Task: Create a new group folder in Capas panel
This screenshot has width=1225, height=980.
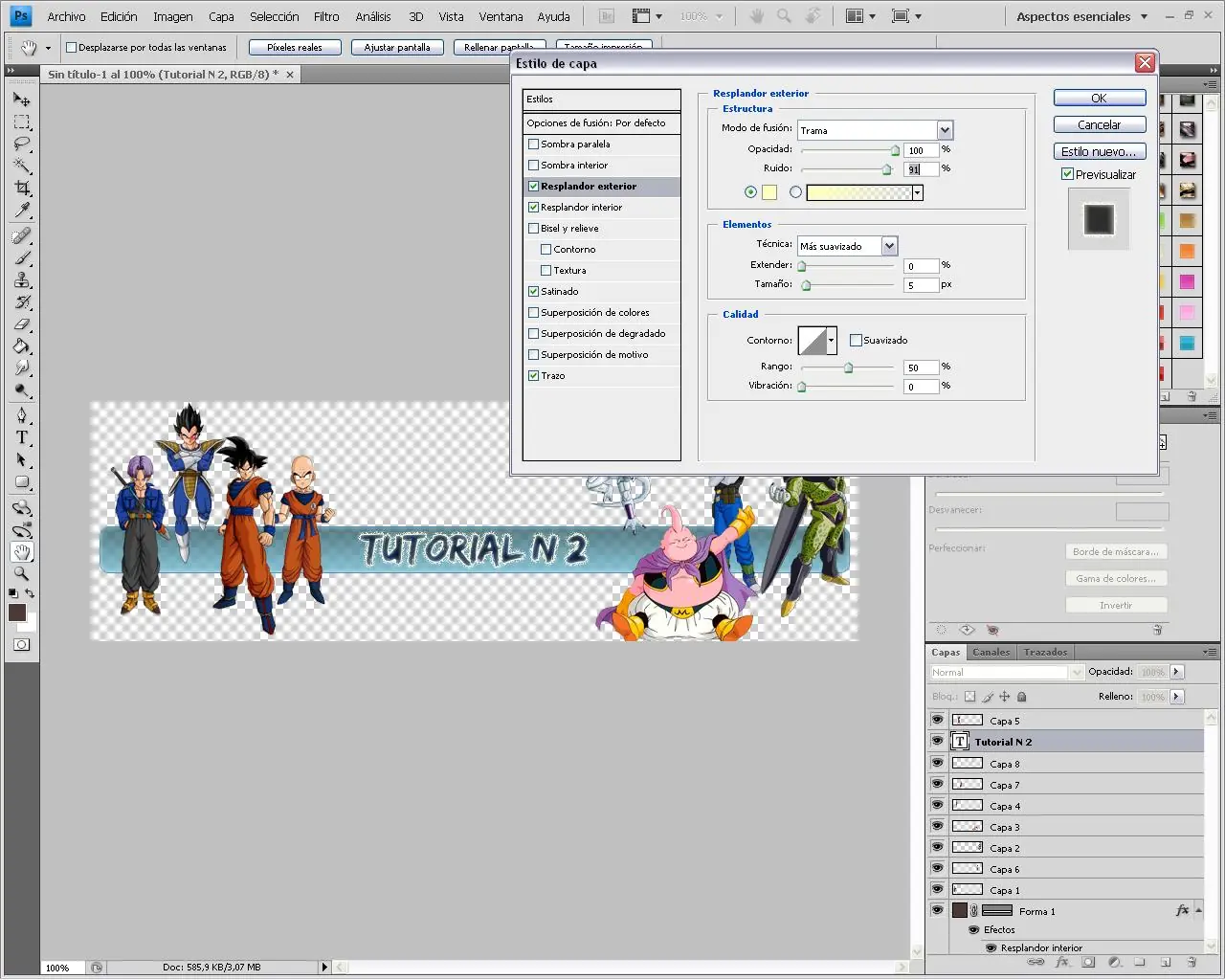Action: pyautogui.click(x=1140, y=962)
